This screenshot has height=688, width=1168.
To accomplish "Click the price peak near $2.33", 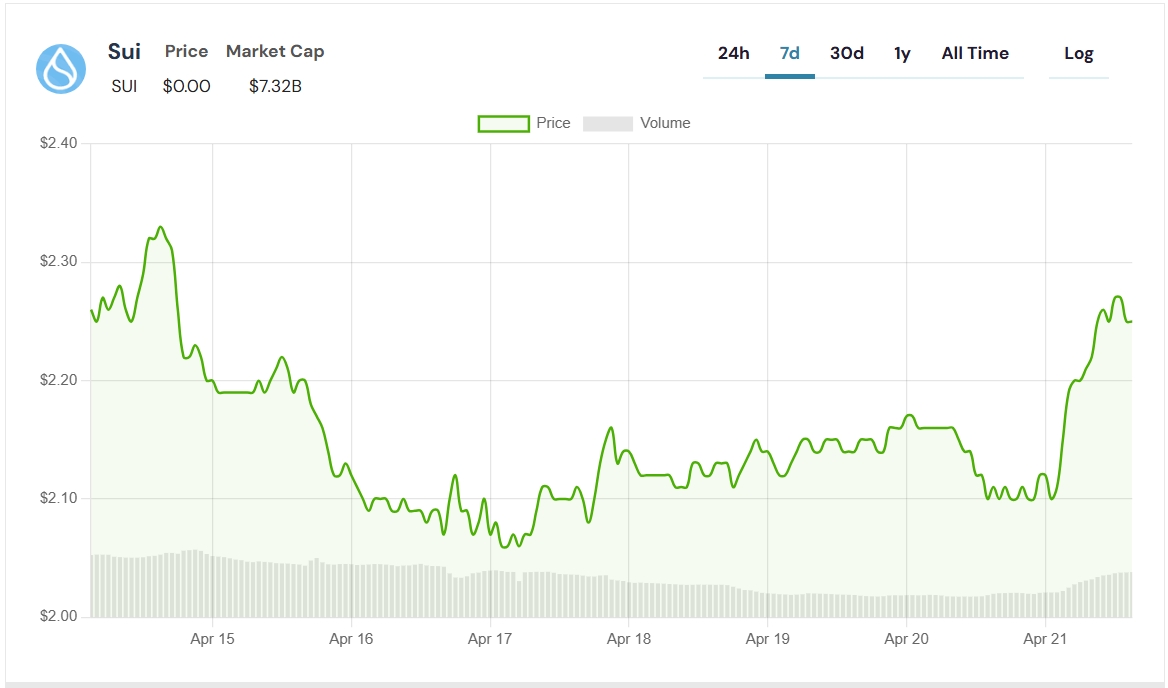I will [x=160, y=228].
